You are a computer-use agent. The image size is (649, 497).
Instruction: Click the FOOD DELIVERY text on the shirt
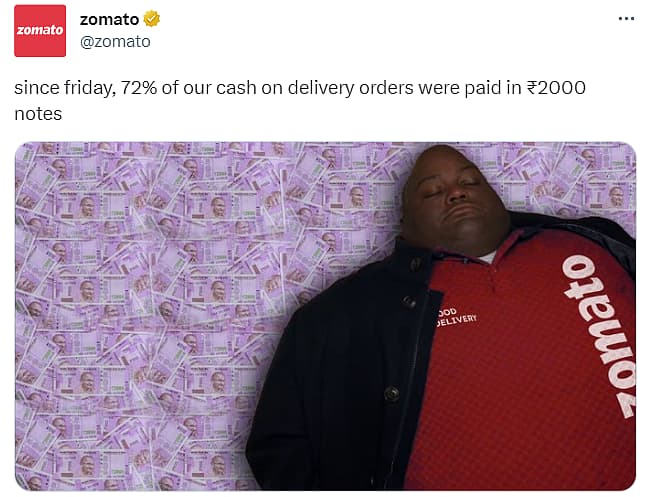[x=456, y=316]
